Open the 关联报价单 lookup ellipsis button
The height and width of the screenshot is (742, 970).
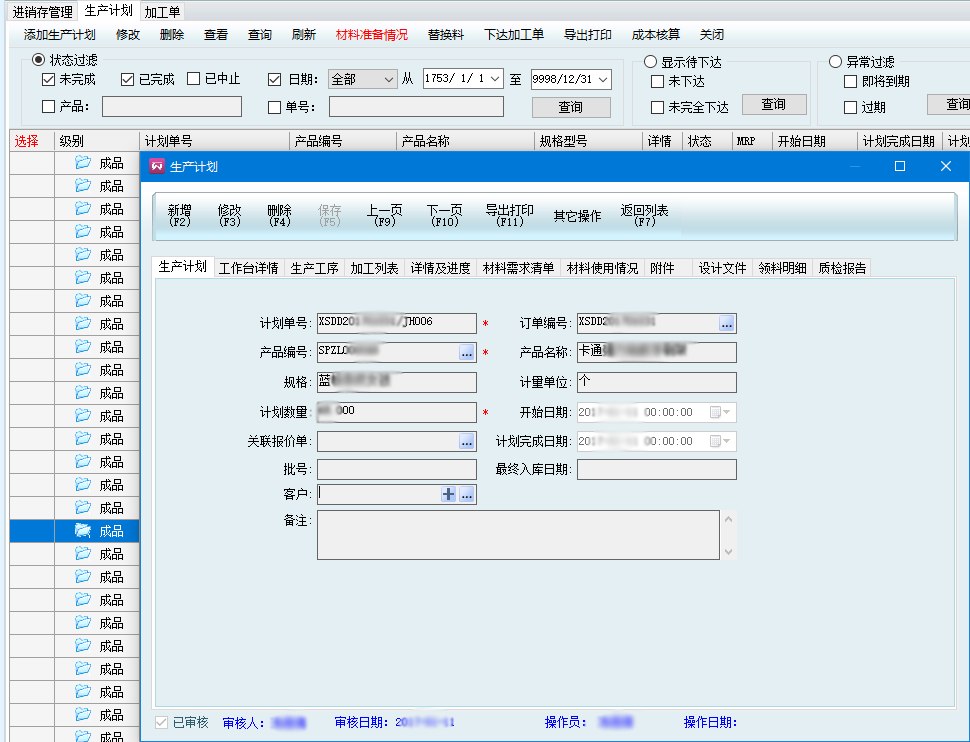click(466, 441)
